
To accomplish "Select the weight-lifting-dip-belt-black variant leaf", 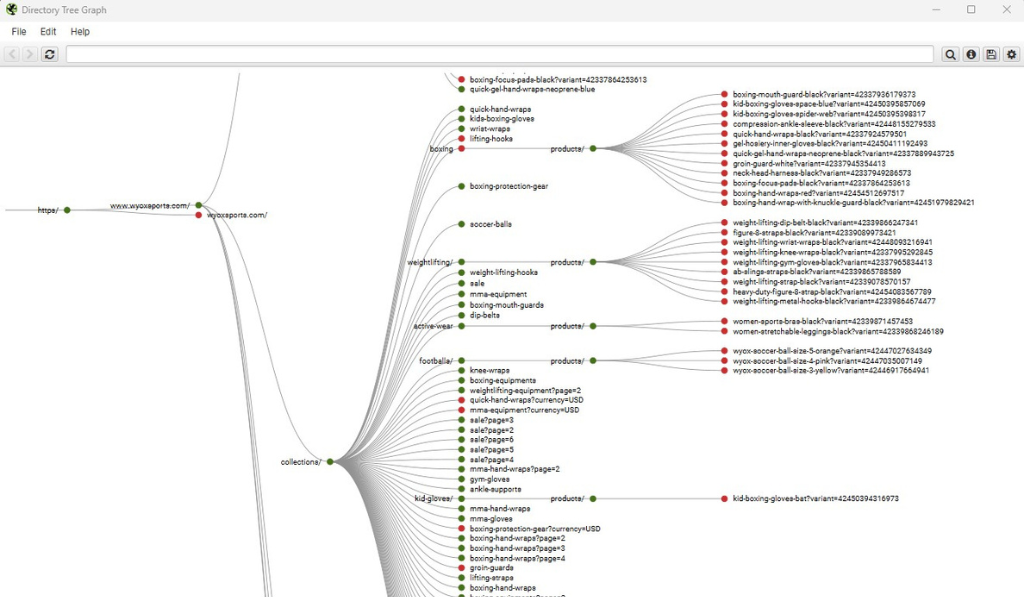I will 724,223.
